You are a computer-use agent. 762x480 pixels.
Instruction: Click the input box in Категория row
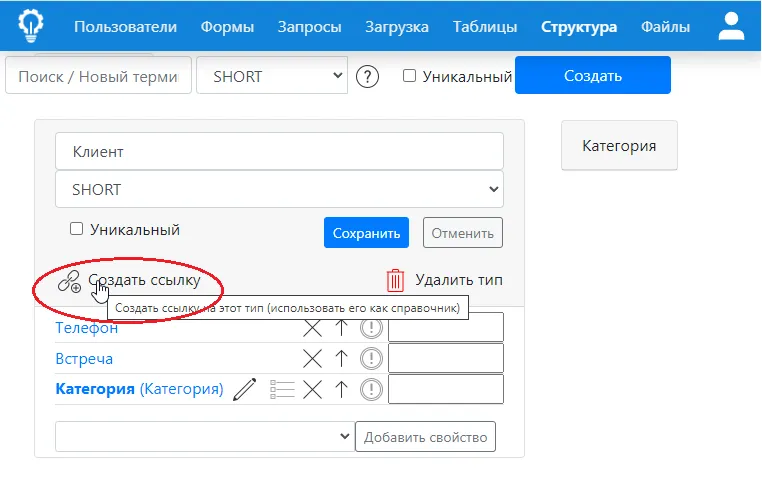[x=446, y=389]
